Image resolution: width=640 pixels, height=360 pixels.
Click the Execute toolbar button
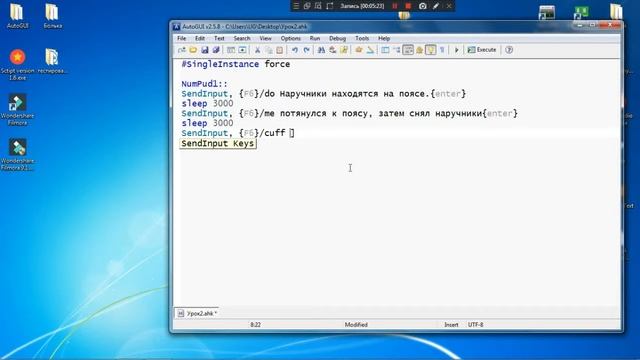coord(482,50)
